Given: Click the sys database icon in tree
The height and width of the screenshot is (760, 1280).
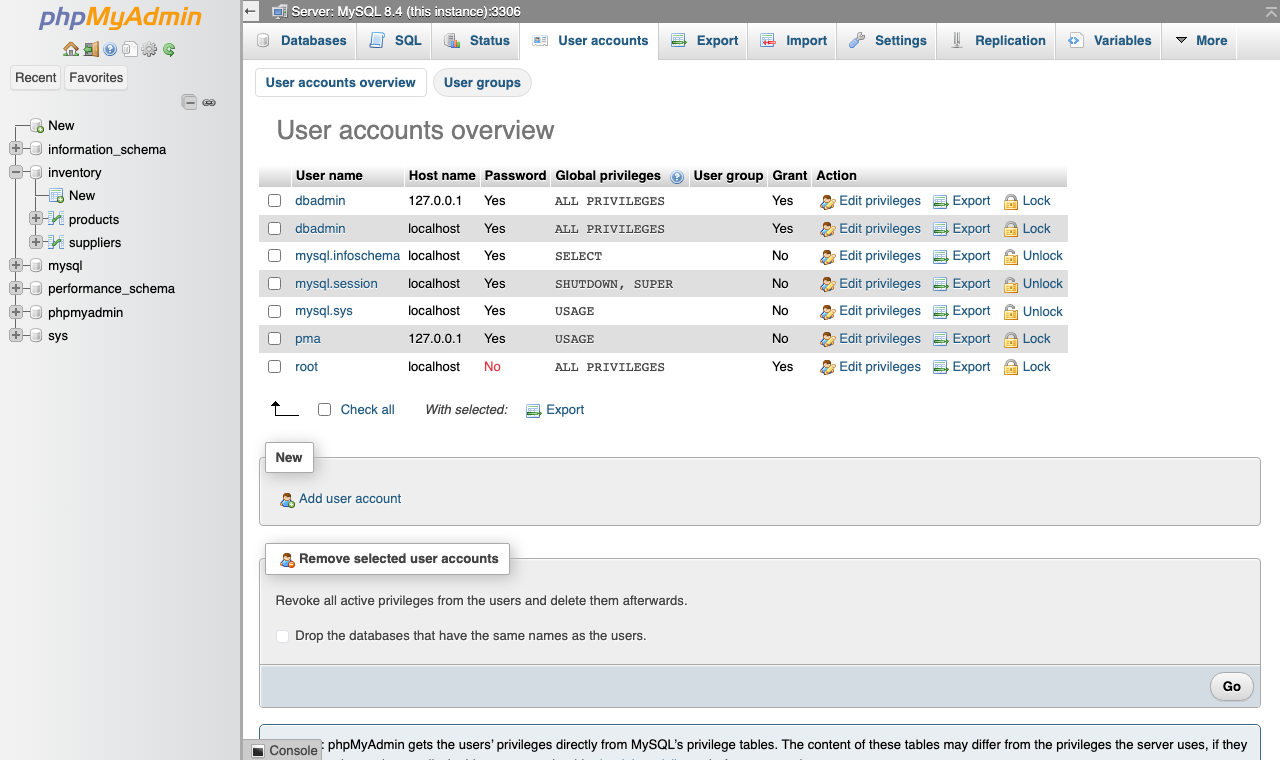Looking at the screenshot, I should (37, 336).
